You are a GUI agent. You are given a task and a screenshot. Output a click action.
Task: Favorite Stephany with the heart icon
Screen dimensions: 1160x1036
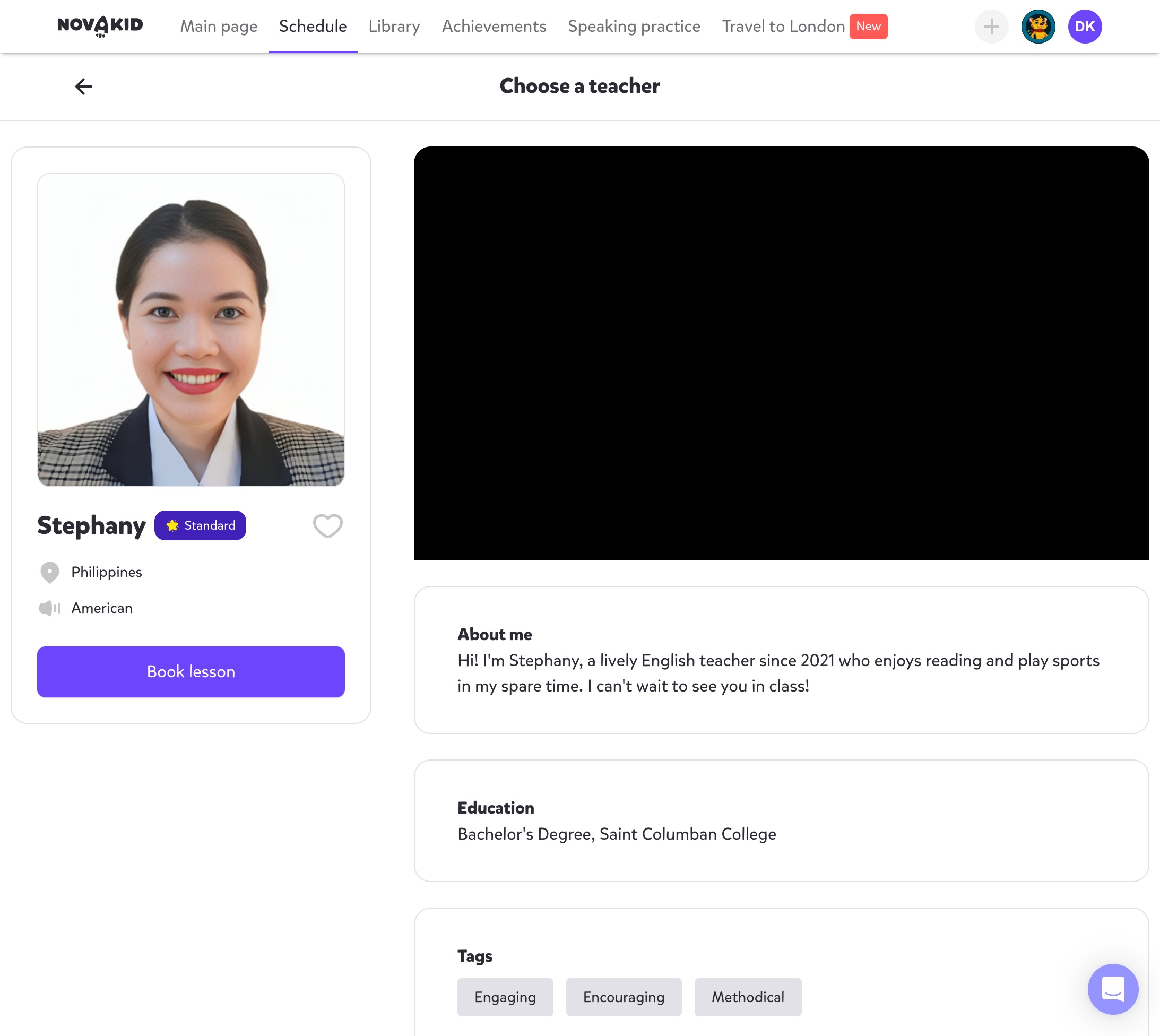pos(327,525)
